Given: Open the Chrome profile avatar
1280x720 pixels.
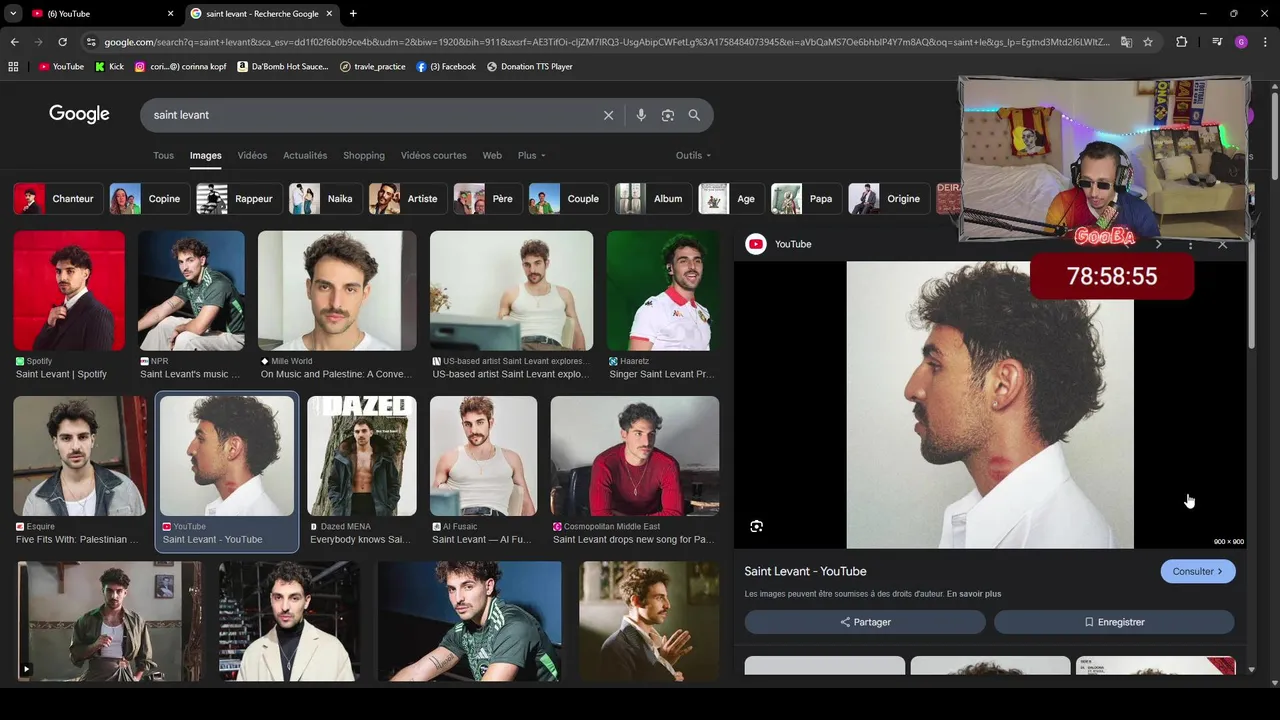Looking at the screenshot, I should pos(1241,42).
